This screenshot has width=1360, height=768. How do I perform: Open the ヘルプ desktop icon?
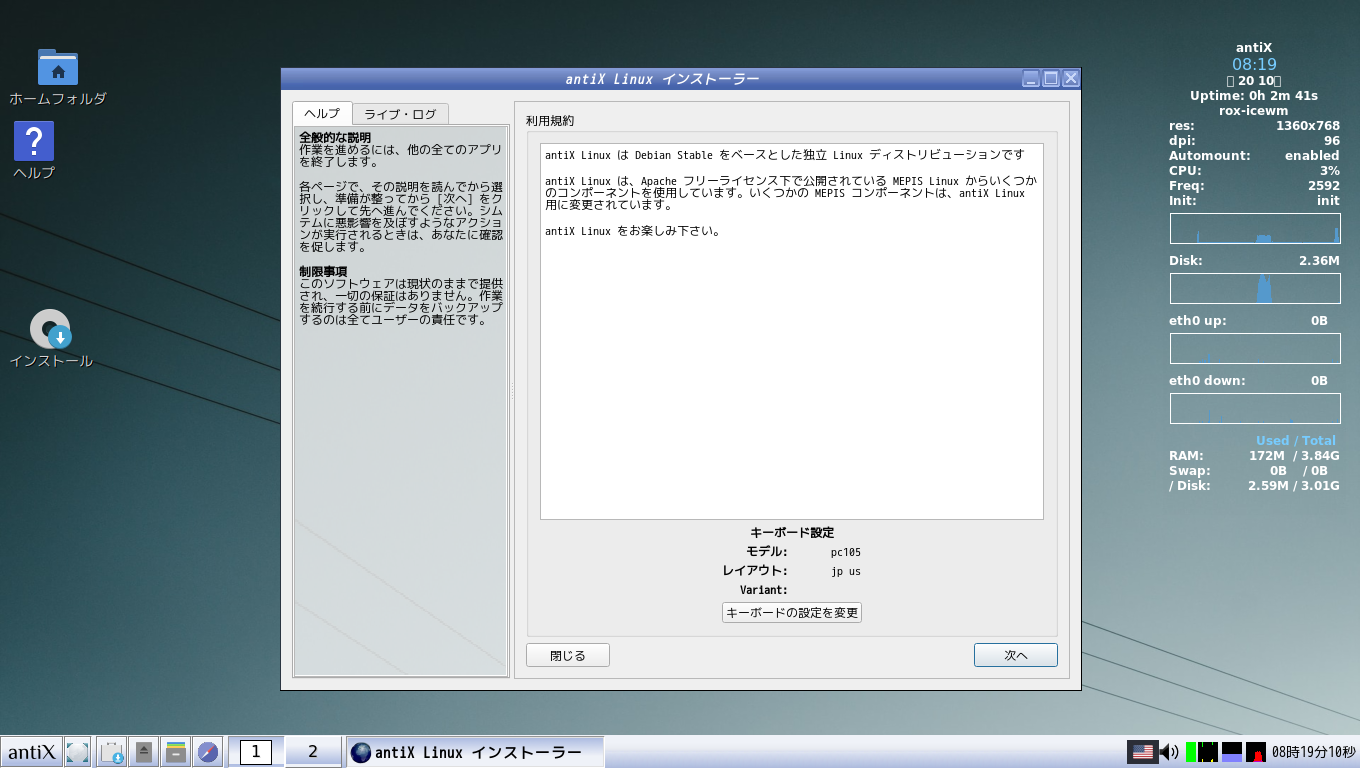tap(34, 150)
